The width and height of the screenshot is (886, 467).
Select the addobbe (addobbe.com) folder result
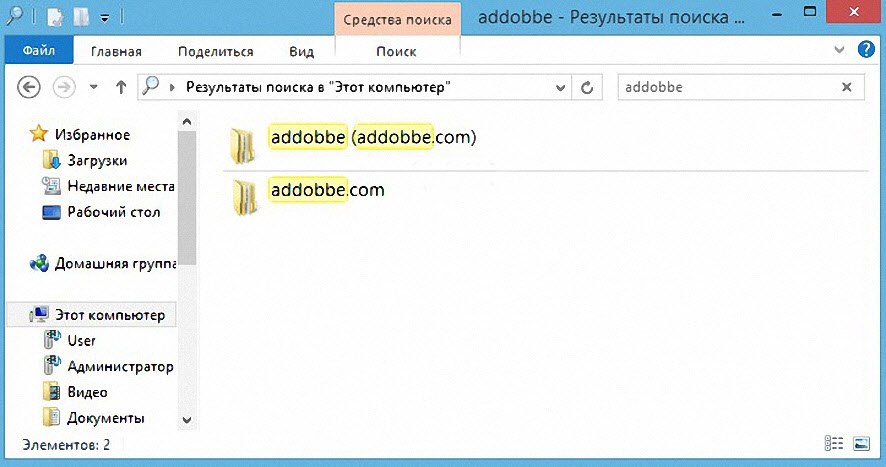pyautogui.click(x=372, y=137)
